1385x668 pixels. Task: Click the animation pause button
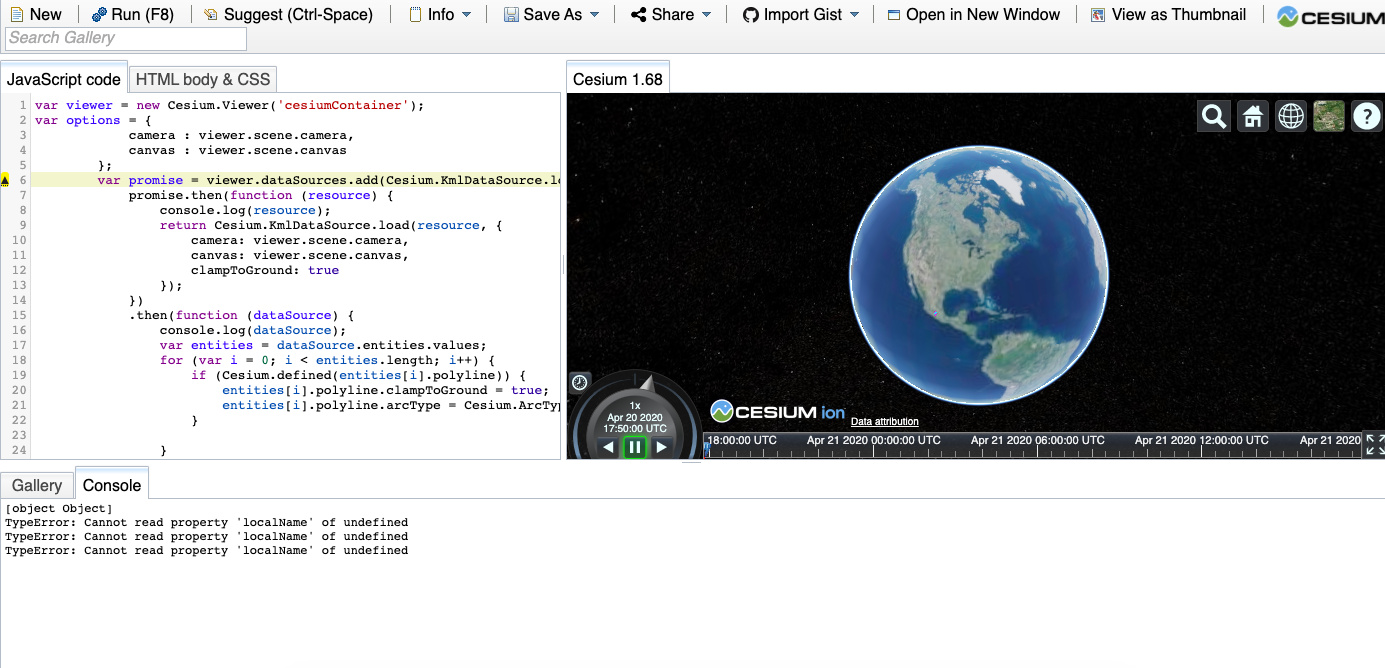tap(635, 447)
